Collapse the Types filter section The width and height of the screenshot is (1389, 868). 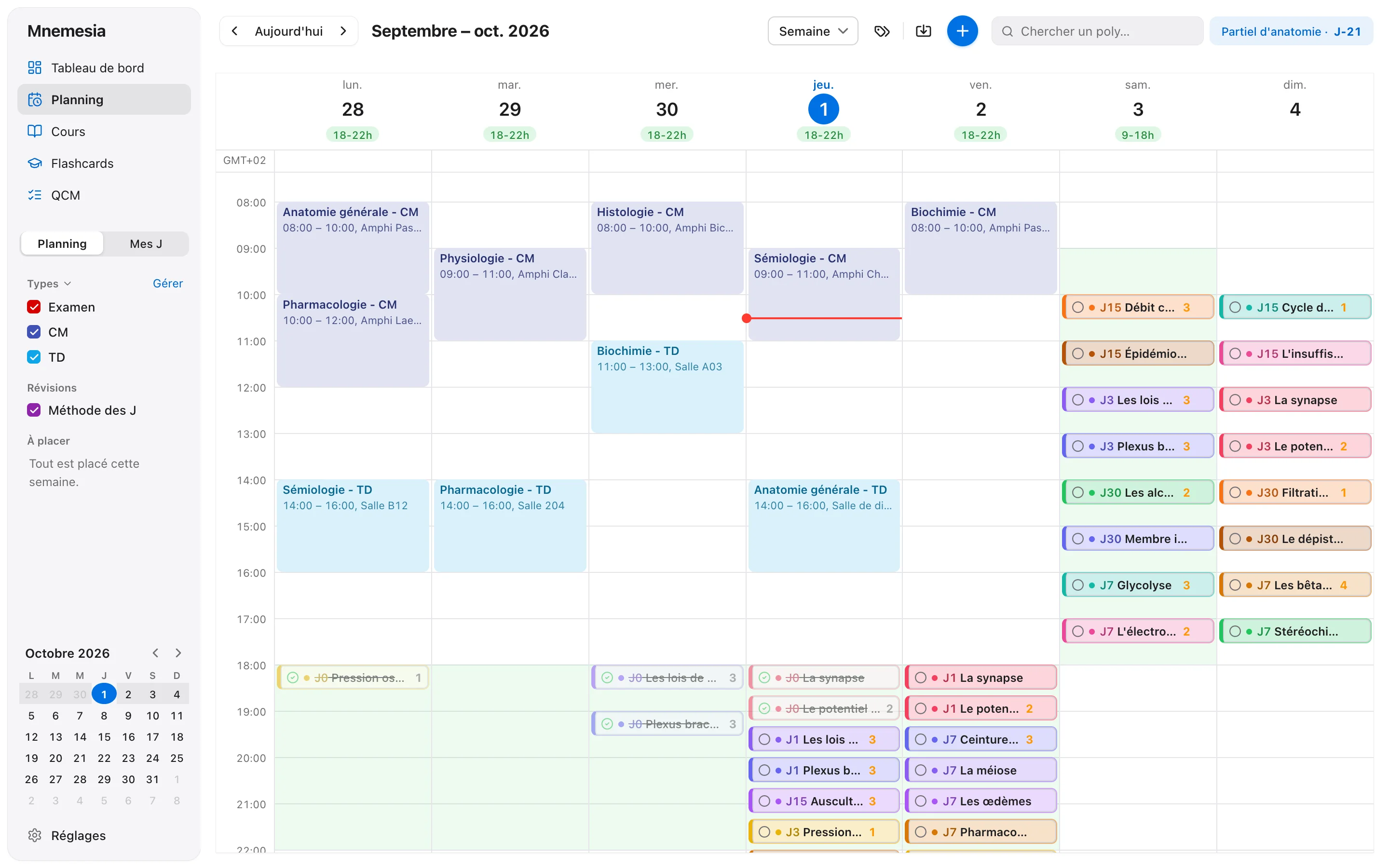pyautogui.click(x=49, y=284)
